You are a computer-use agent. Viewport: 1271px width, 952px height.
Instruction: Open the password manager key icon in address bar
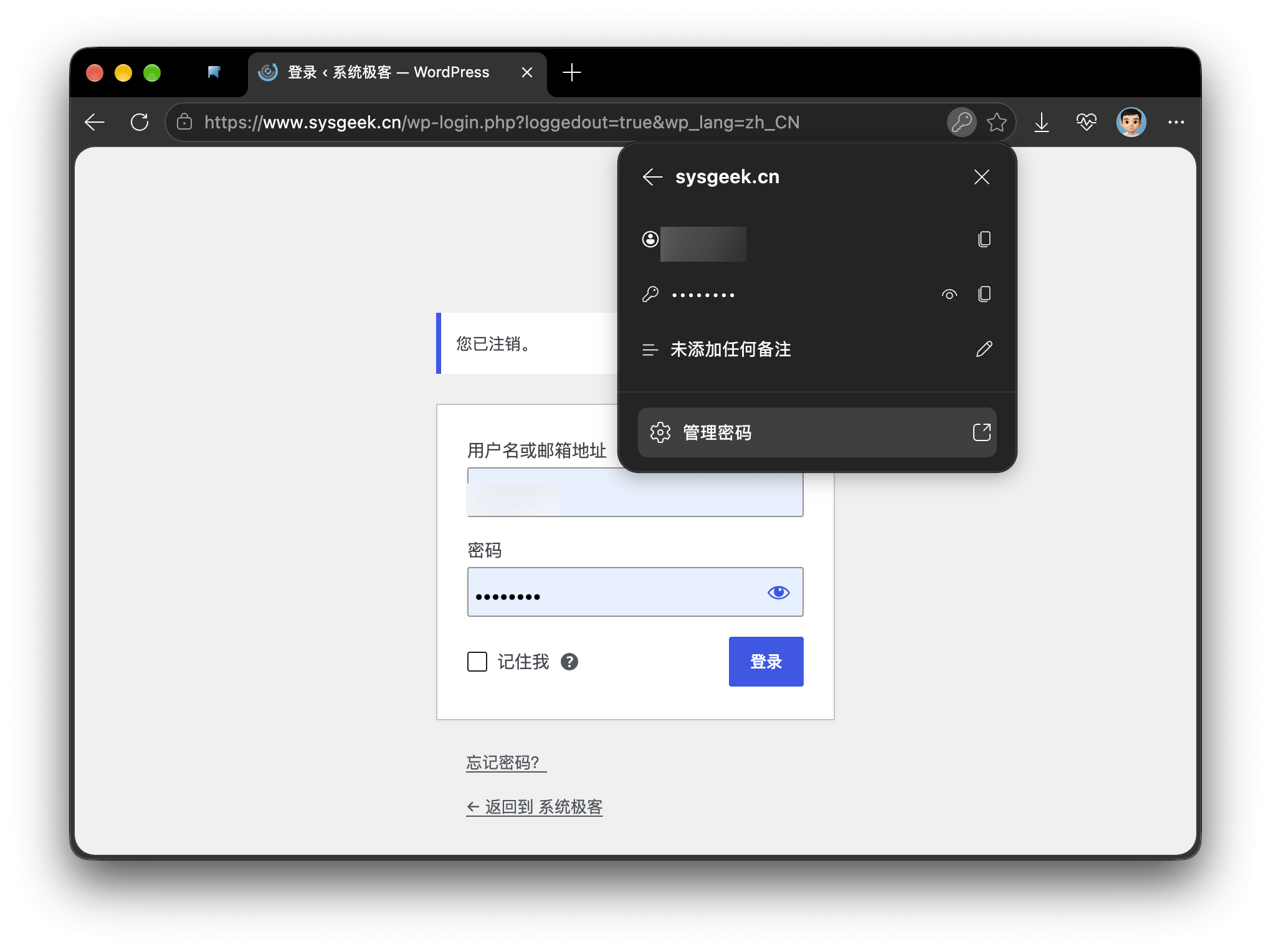click(962, 122)
